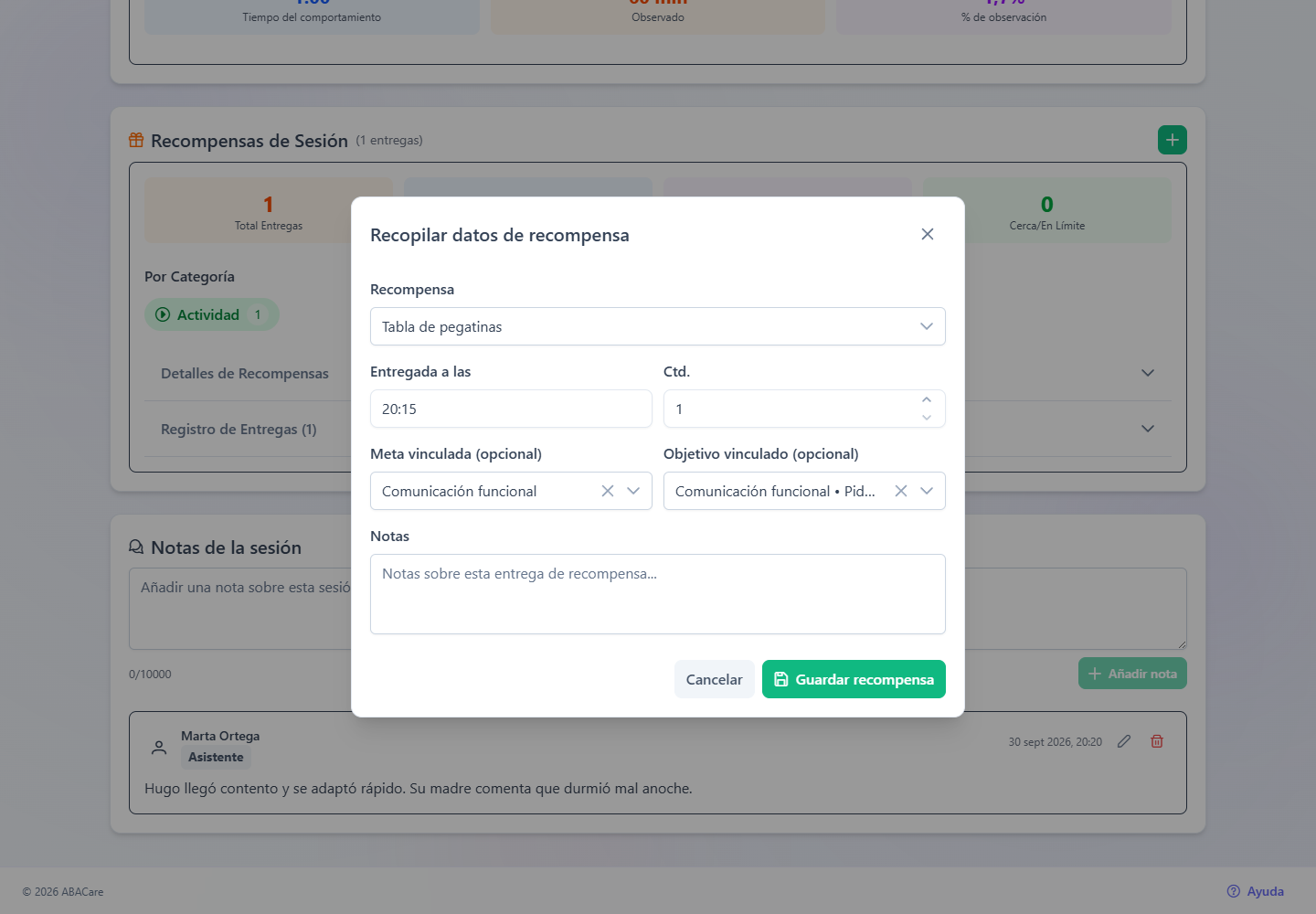Open the Objetivo vinculado dropdown arrow

[927, 491]
